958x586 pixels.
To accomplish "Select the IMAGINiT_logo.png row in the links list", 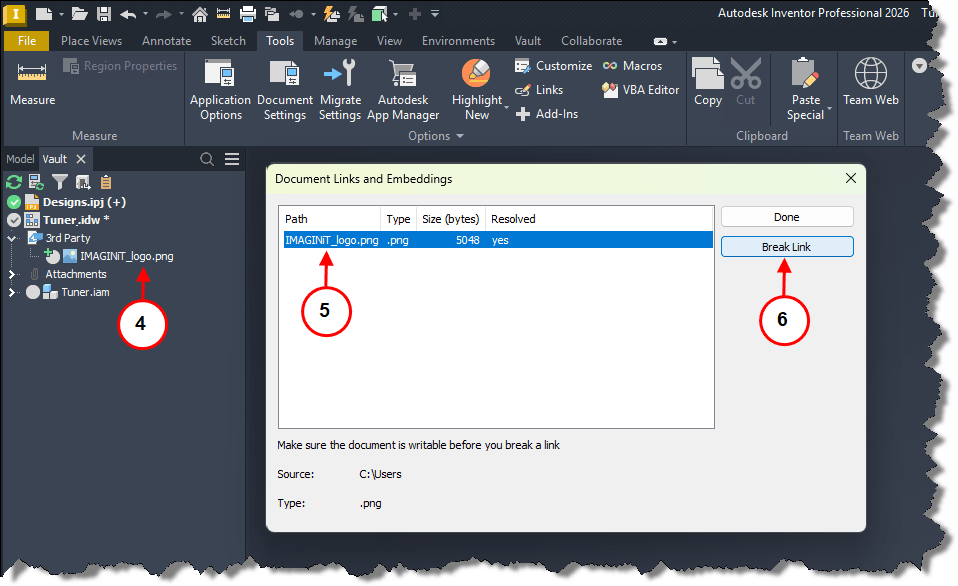I will point(498,240).
